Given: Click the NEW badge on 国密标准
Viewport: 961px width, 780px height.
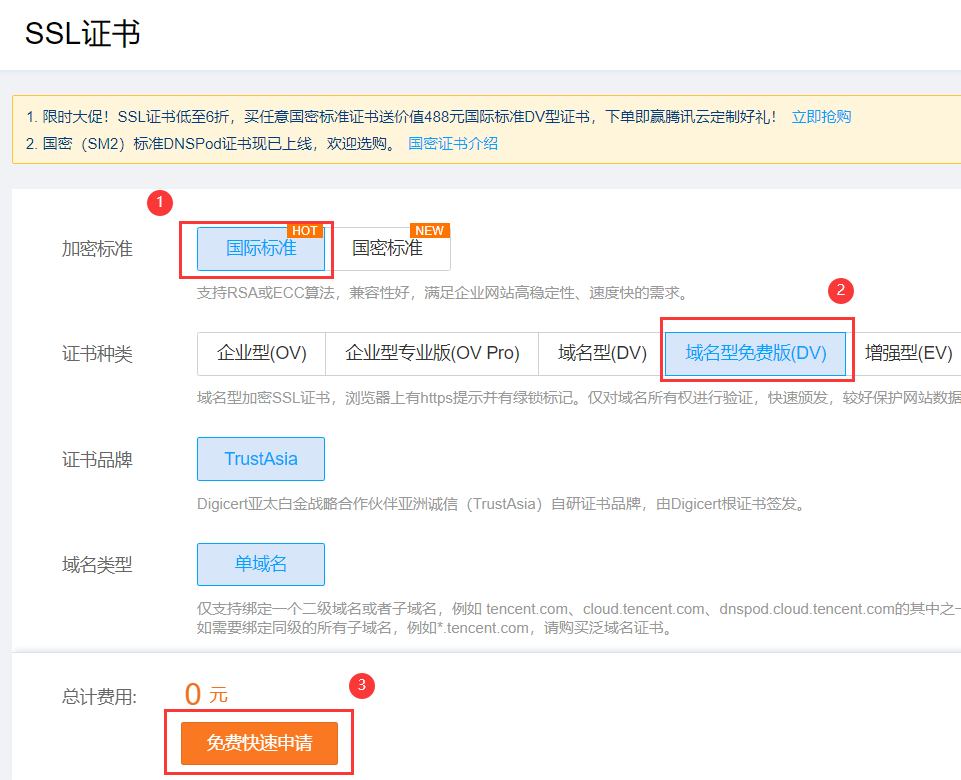Looking at the screenshot, I should pos(430,230).
